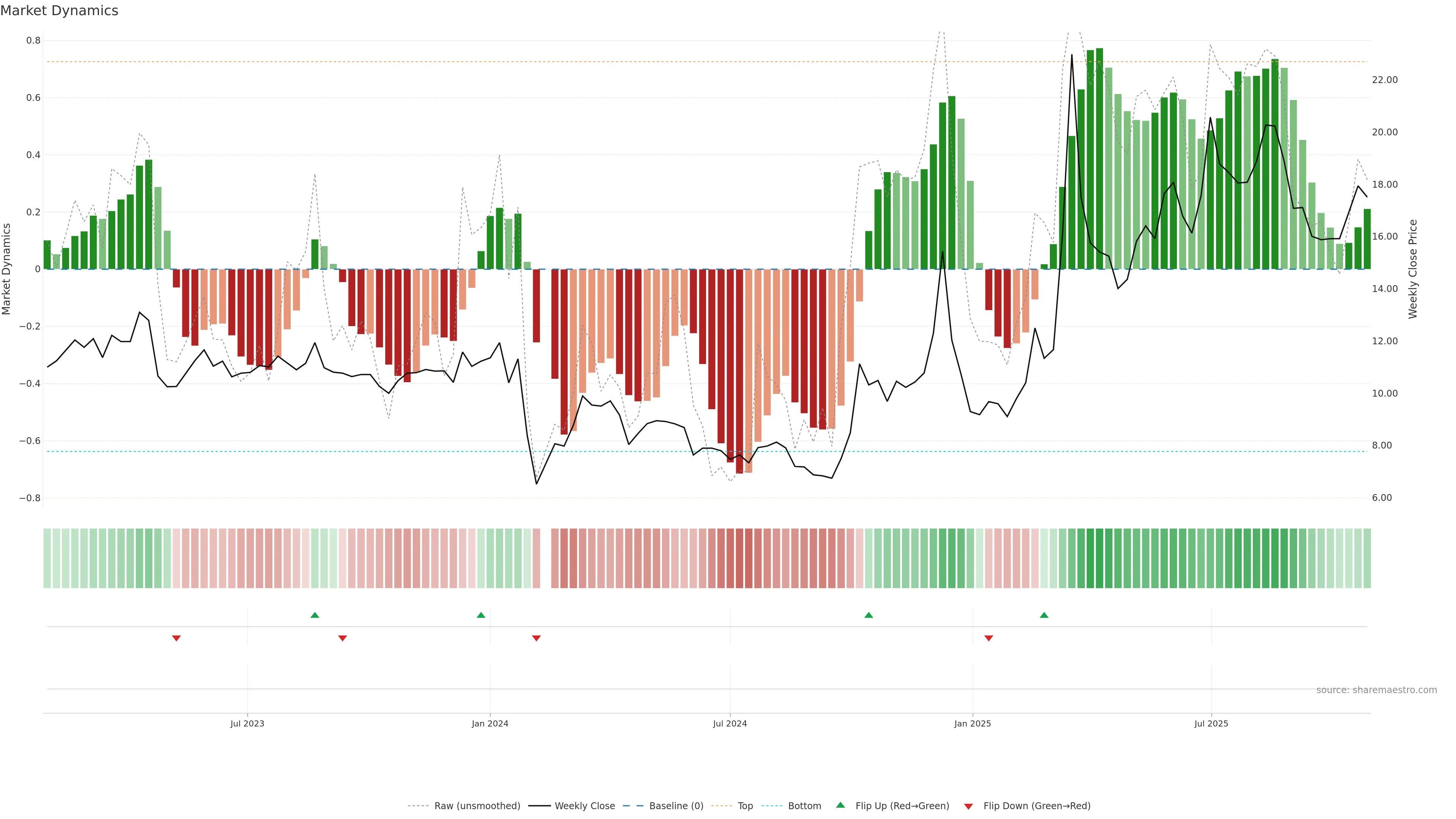Click the Flip Down legend triangle icon
1456x819 pixels.
[968, 806]
